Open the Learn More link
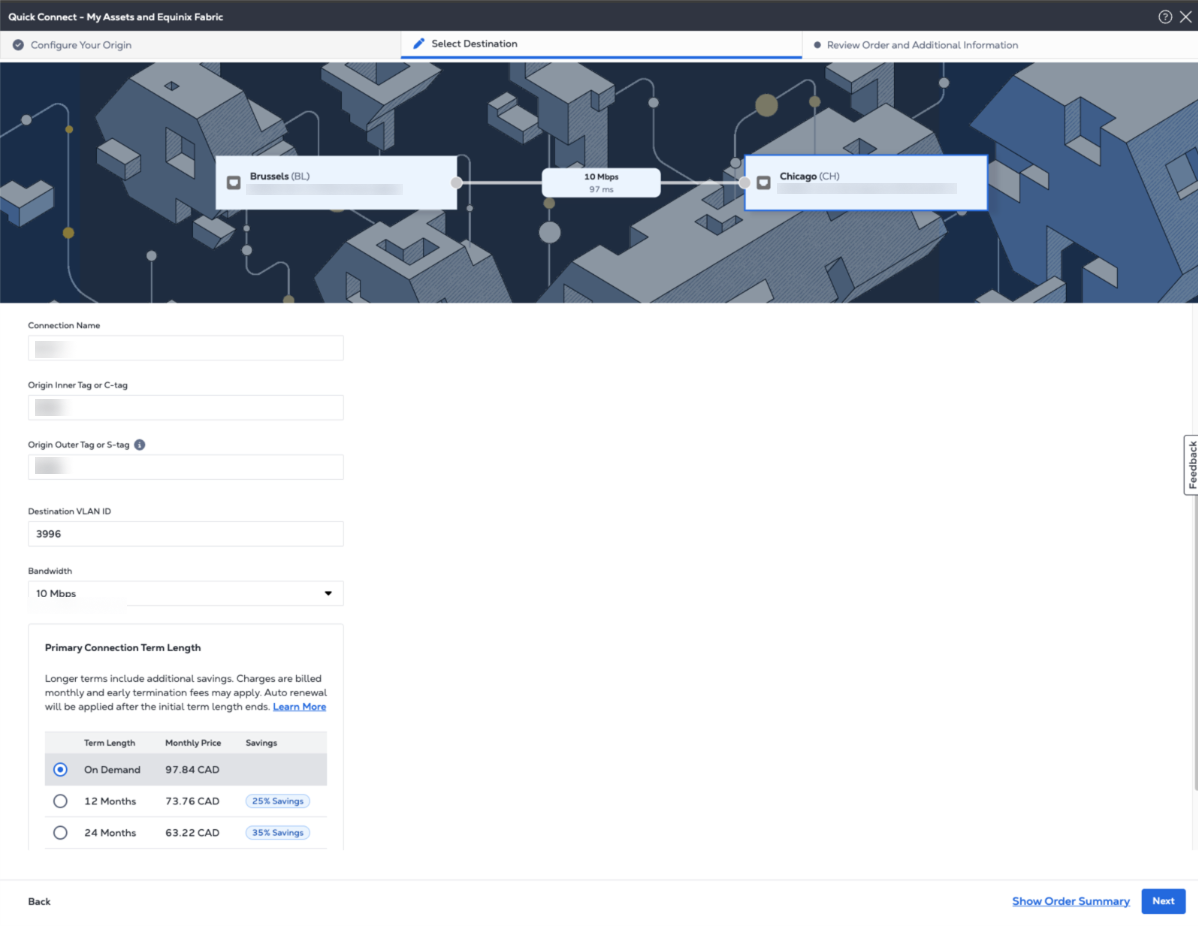 [x=299, y=707]
